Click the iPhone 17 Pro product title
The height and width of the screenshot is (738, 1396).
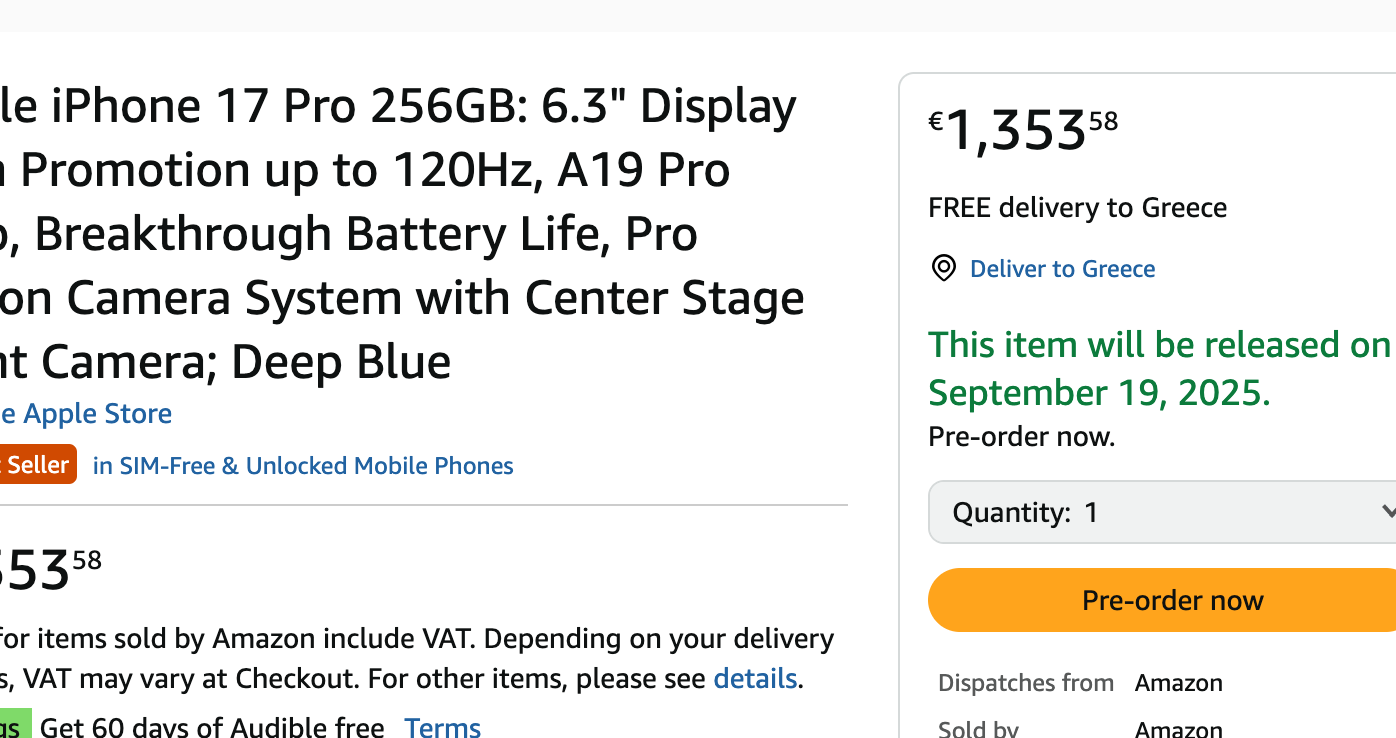tap(402, 234)
